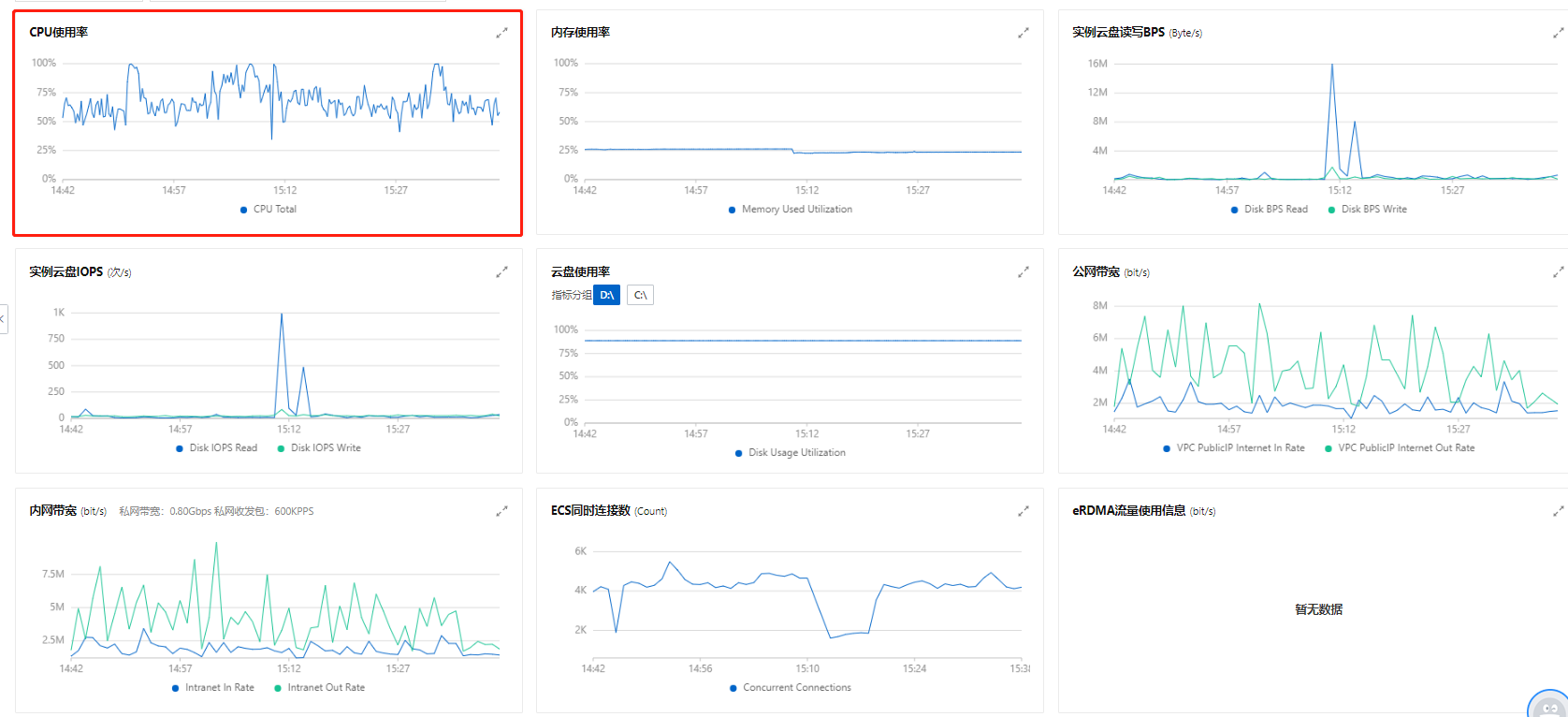Toggle VPC PublicIP Internet In Rate legend
Screen dimensions: 1568x717
[x=1234, y=447]
